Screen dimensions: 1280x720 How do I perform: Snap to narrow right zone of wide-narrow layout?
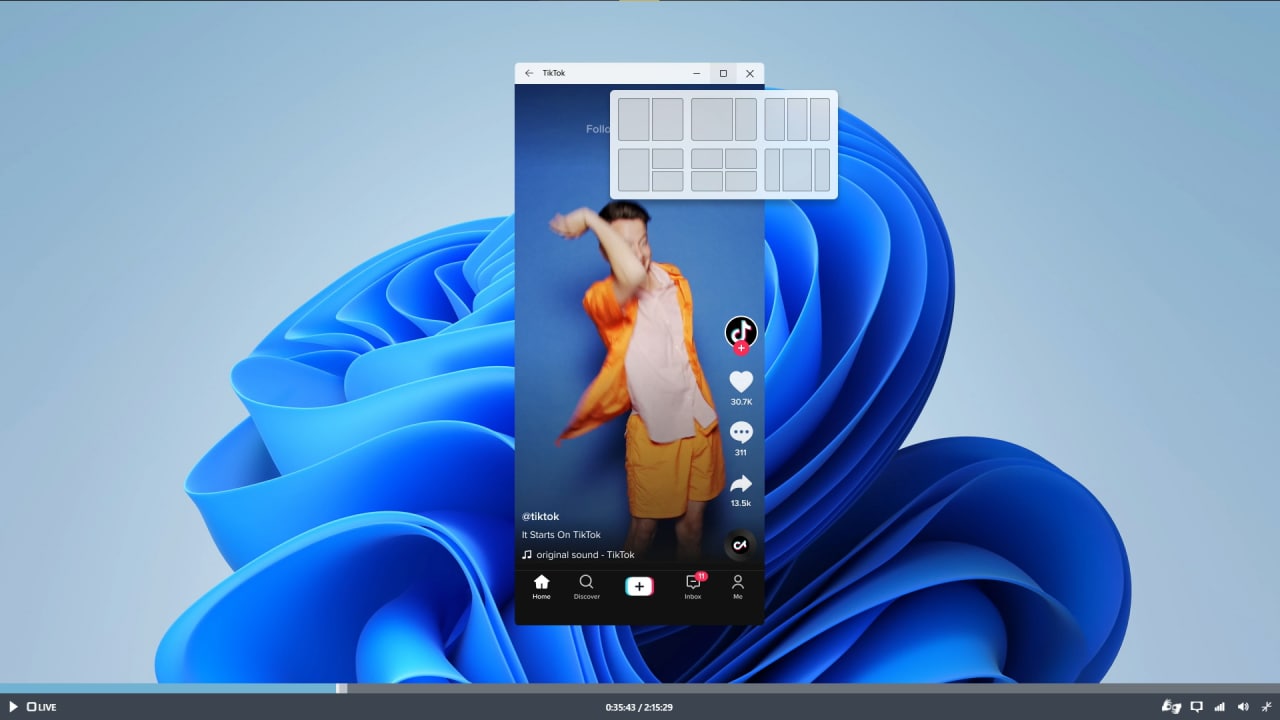pos(746,119)
